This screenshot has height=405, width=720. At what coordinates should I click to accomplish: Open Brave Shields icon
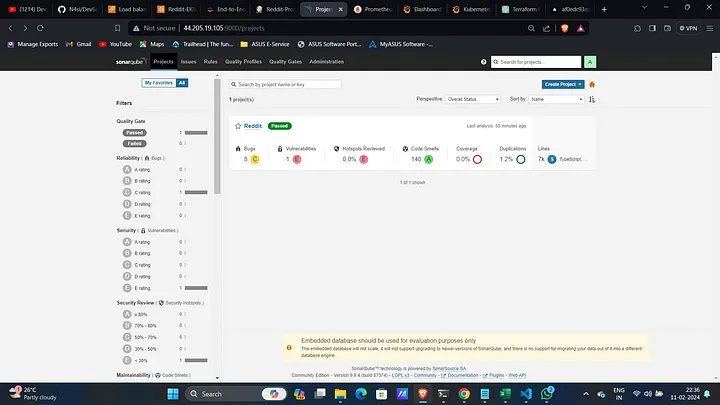(x=565, y=28)
